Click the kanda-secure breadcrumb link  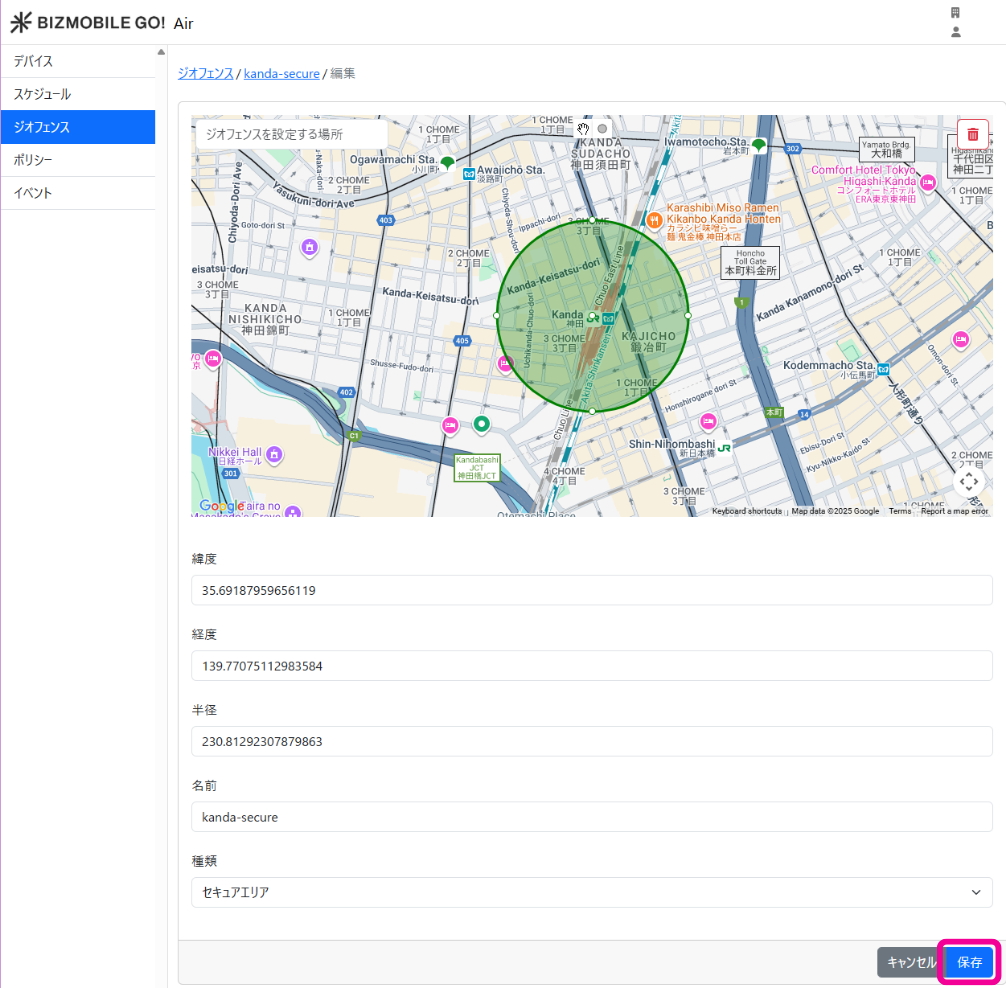pyautogui.click(x=281, y=73)
